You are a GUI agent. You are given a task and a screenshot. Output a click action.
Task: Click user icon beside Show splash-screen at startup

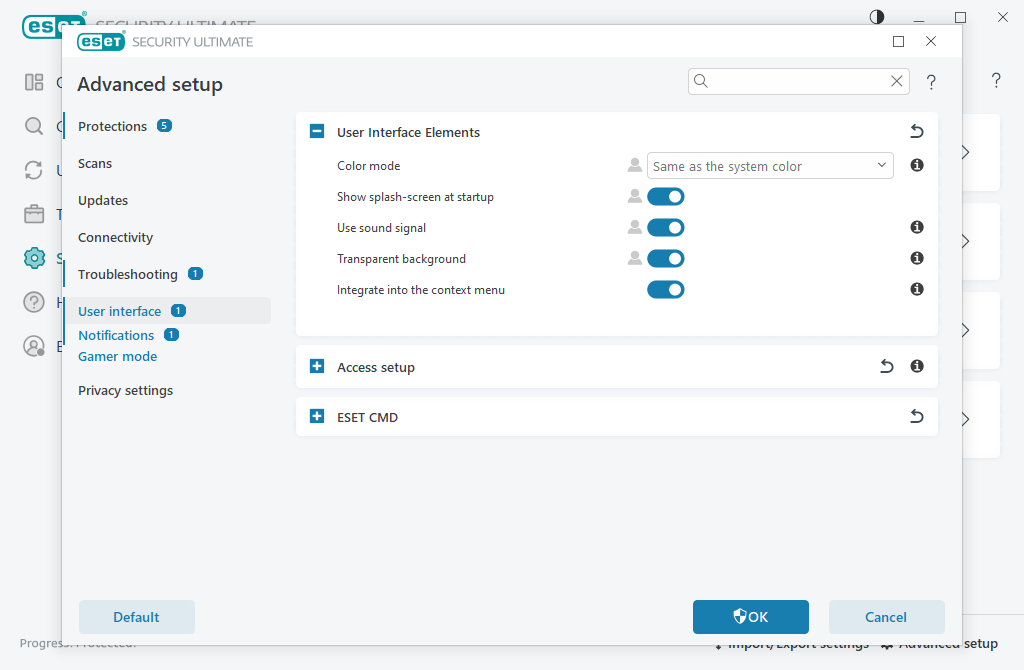(x=634, y=196)
